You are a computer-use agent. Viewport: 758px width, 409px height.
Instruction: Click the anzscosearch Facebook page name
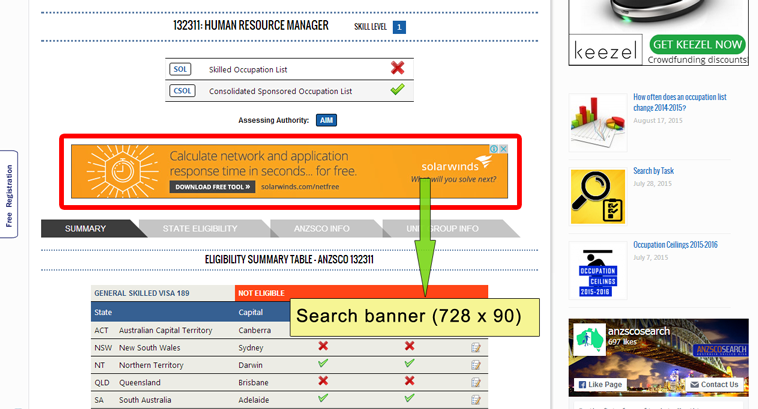(639, 331)
